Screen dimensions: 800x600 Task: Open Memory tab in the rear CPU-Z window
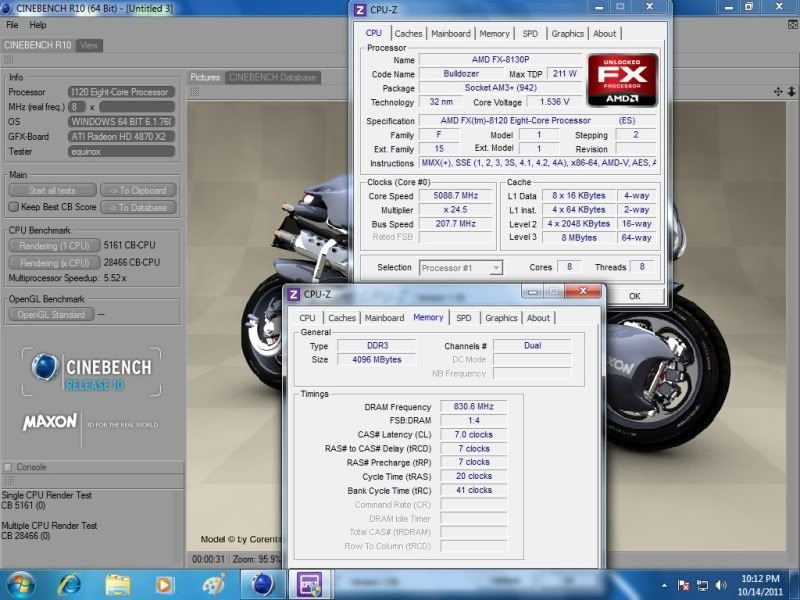point(494,34)
